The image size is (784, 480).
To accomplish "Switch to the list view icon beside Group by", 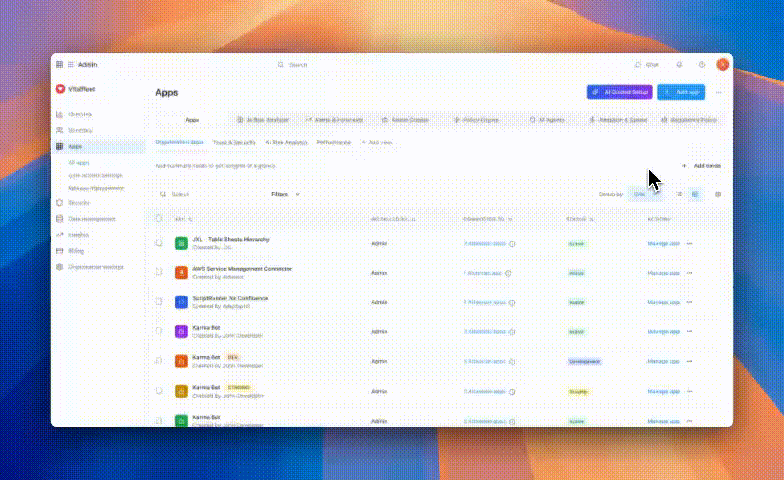I will pyautogui.click(x=680, y=194).
